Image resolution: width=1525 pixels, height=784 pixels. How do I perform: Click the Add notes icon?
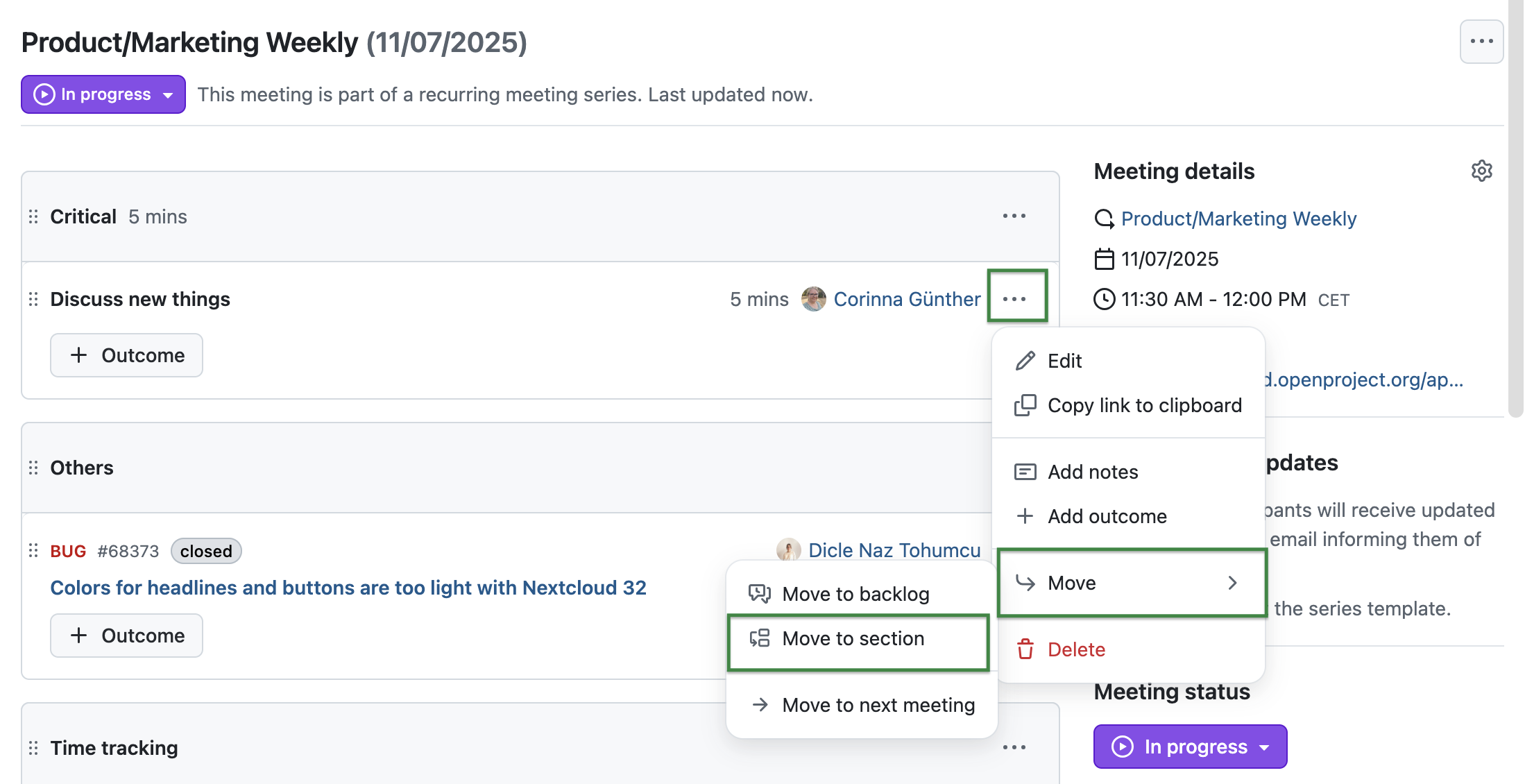[x=1025, y=471]
